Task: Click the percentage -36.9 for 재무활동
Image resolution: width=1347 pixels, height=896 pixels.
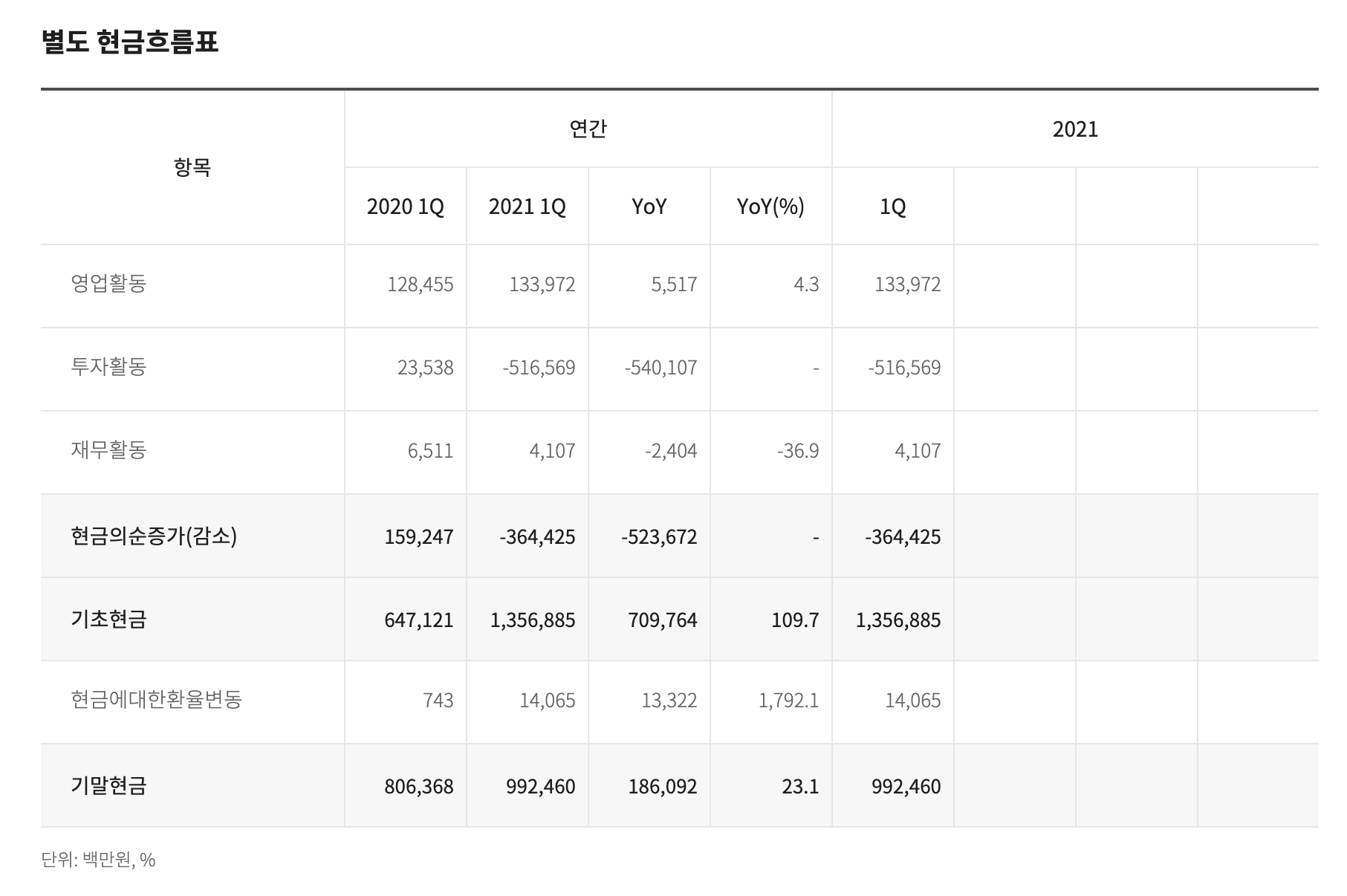Action: coord(798,451)
